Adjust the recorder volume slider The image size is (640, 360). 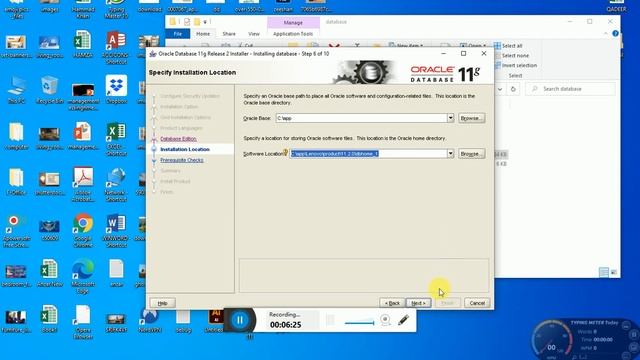coord(359,322)
